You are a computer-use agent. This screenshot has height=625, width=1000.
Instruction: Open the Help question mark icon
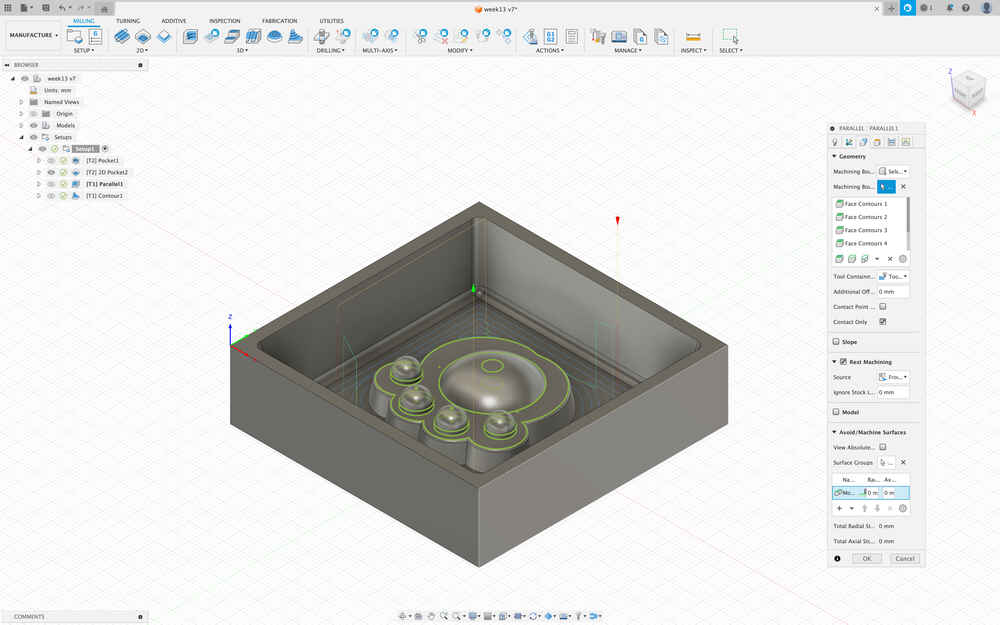click(966, 8)
